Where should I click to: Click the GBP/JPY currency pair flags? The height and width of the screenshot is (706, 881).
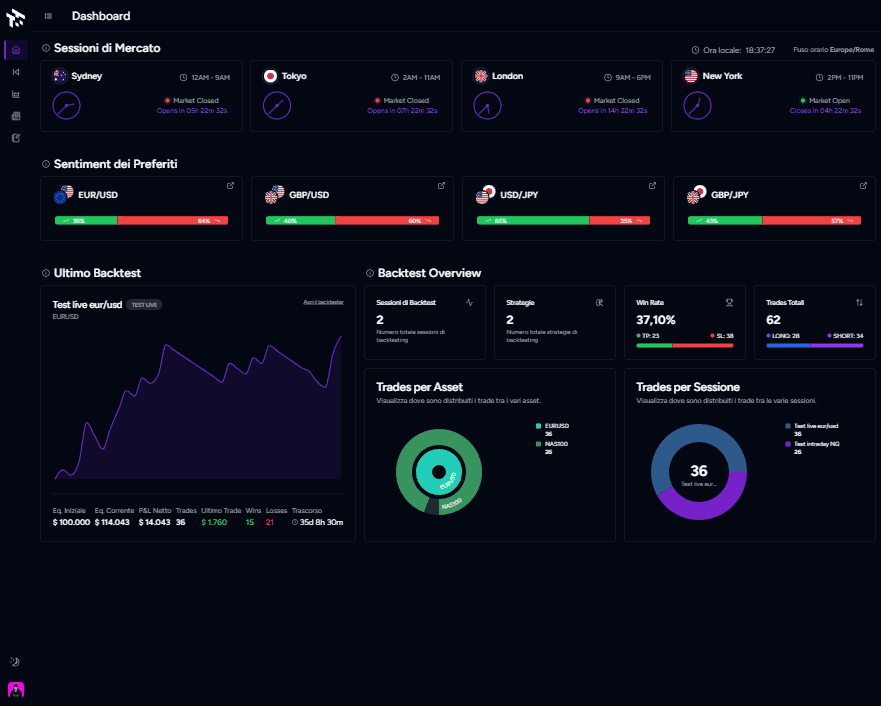tap(697, 194)
